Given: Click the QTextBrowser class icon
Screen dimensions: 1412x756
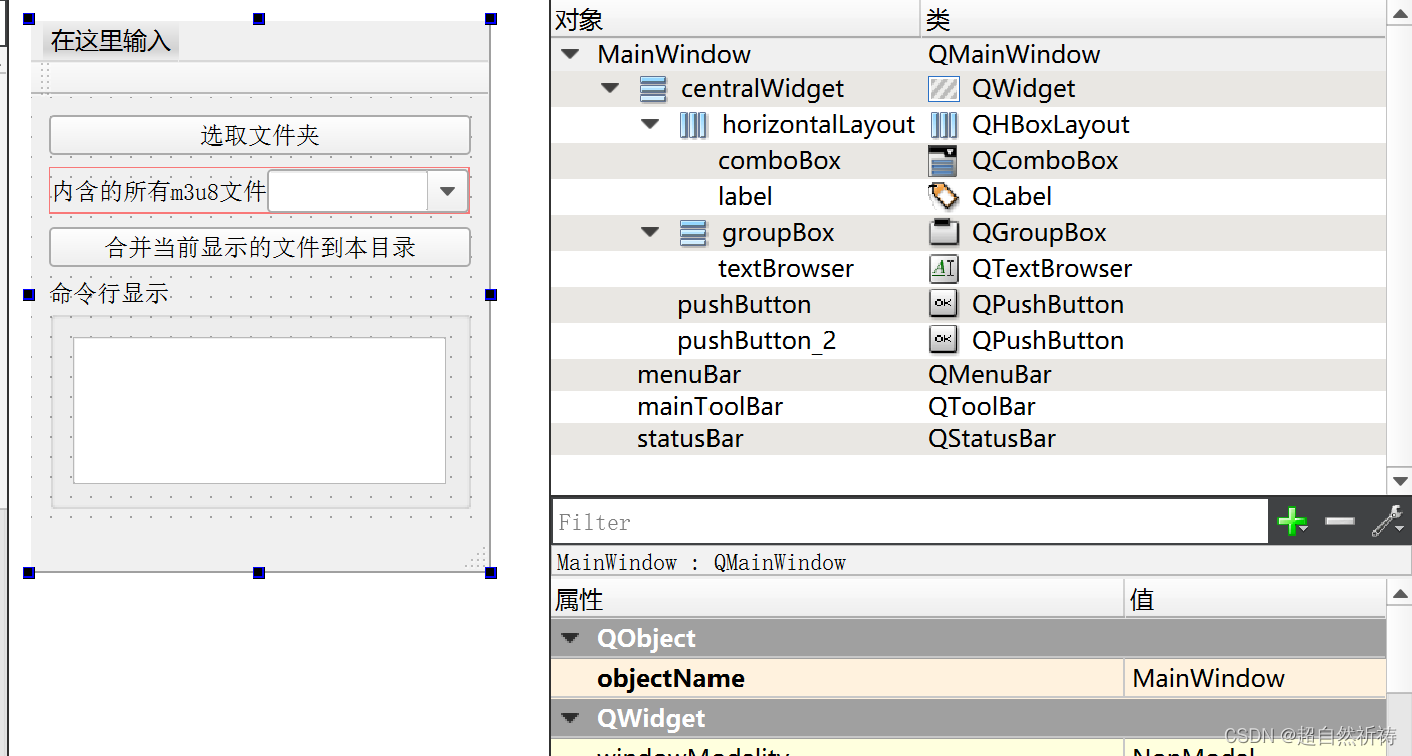Looking at the screenshot, I should tap(943, 269).
